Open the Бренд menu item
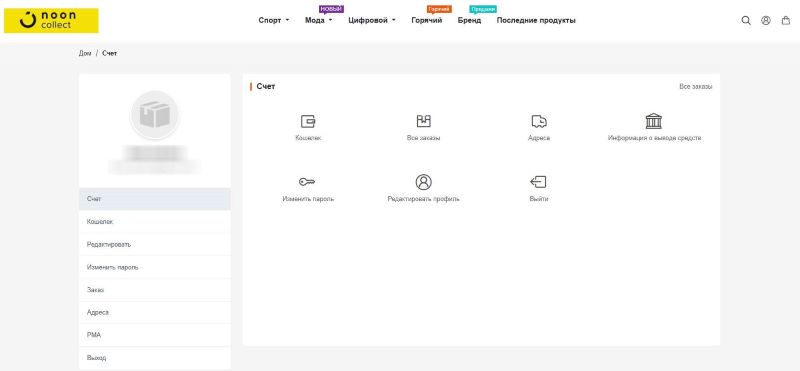The width and height of the screenshot is (800, 371). click(469, 20)
